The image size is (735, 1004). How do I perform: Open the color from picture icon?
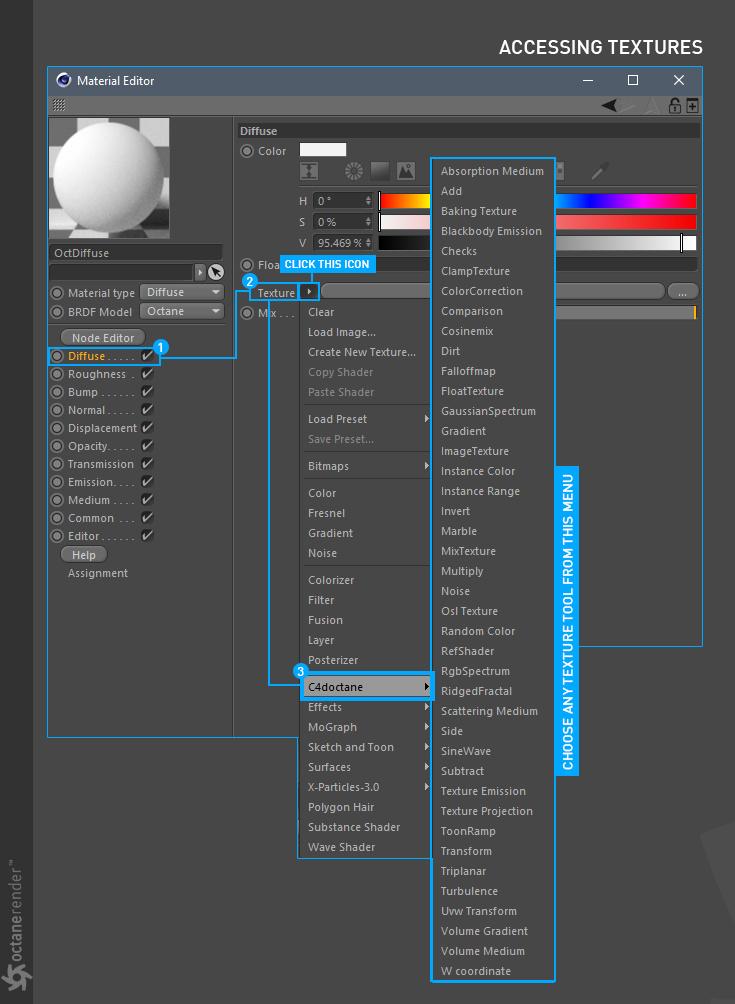pyautogui.click(x=406, y=171)
